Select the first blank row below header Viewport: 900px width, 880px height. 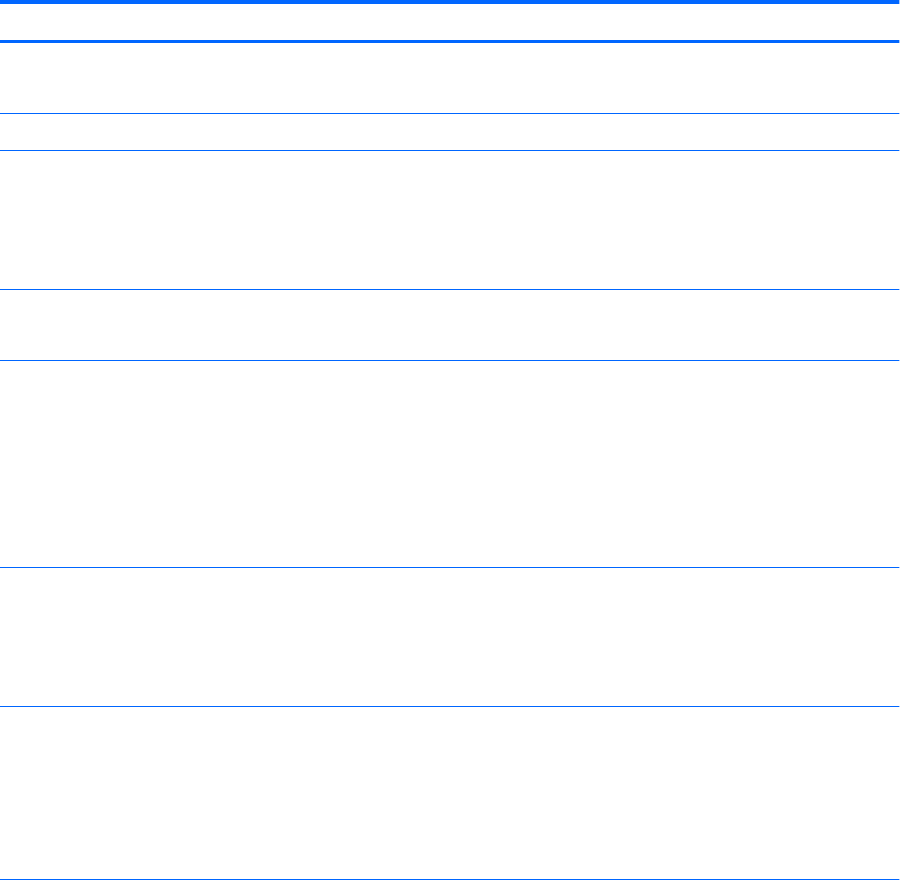[450, 77]
